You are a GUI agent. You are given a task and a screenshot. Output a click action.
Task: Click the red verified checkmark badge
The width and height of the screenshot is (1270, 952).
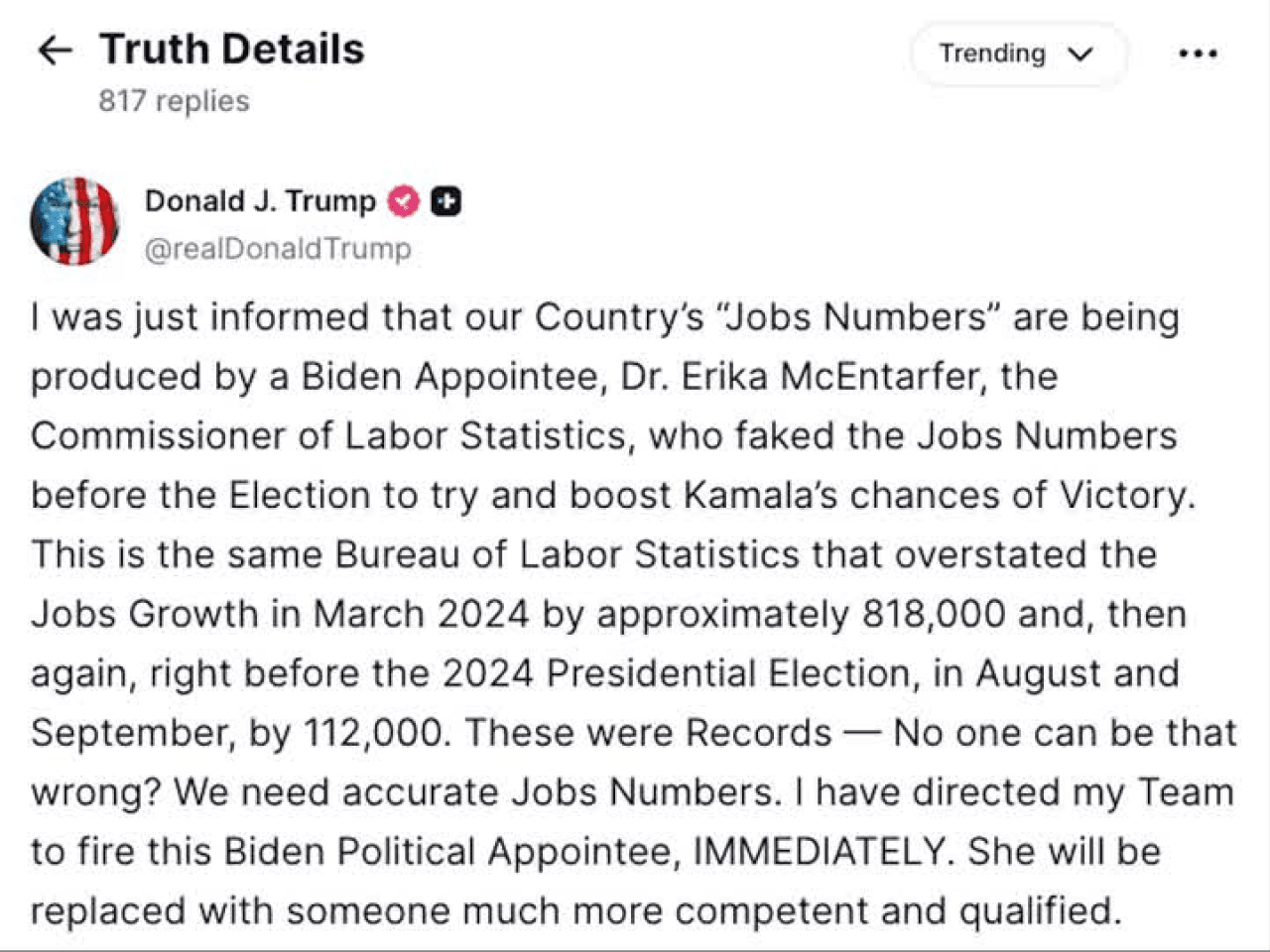pyautogui.click(x=403, y=201)
